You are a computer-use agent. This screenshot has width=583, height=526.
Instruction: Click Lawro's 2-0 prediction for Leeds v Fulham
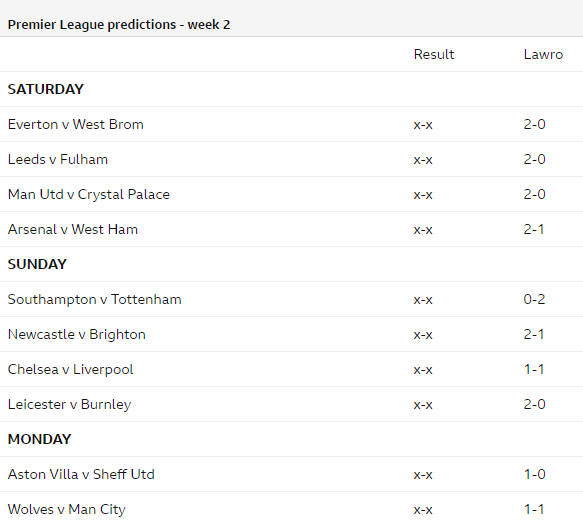tap(534, 159)
